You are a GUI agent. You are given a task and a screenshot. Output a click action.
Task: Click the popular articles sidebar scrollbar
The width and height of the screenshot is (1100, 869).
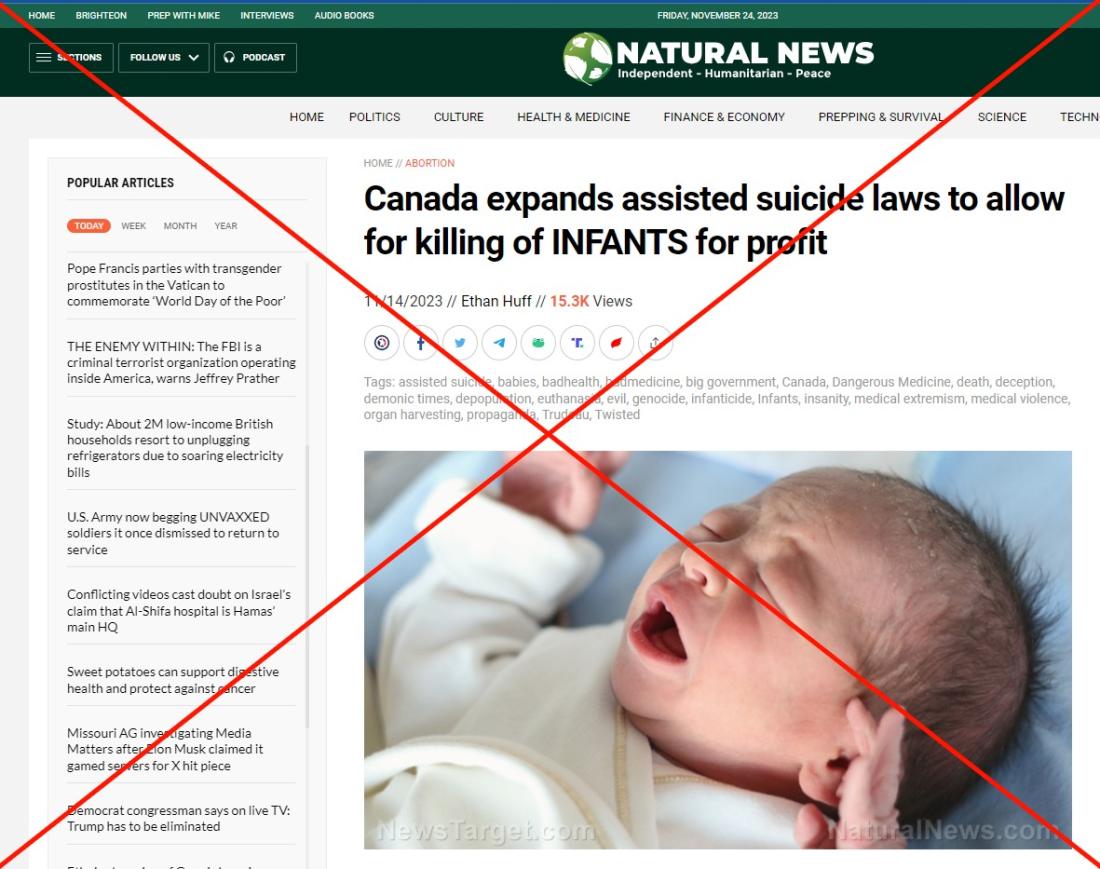click(x=307, y=586)
